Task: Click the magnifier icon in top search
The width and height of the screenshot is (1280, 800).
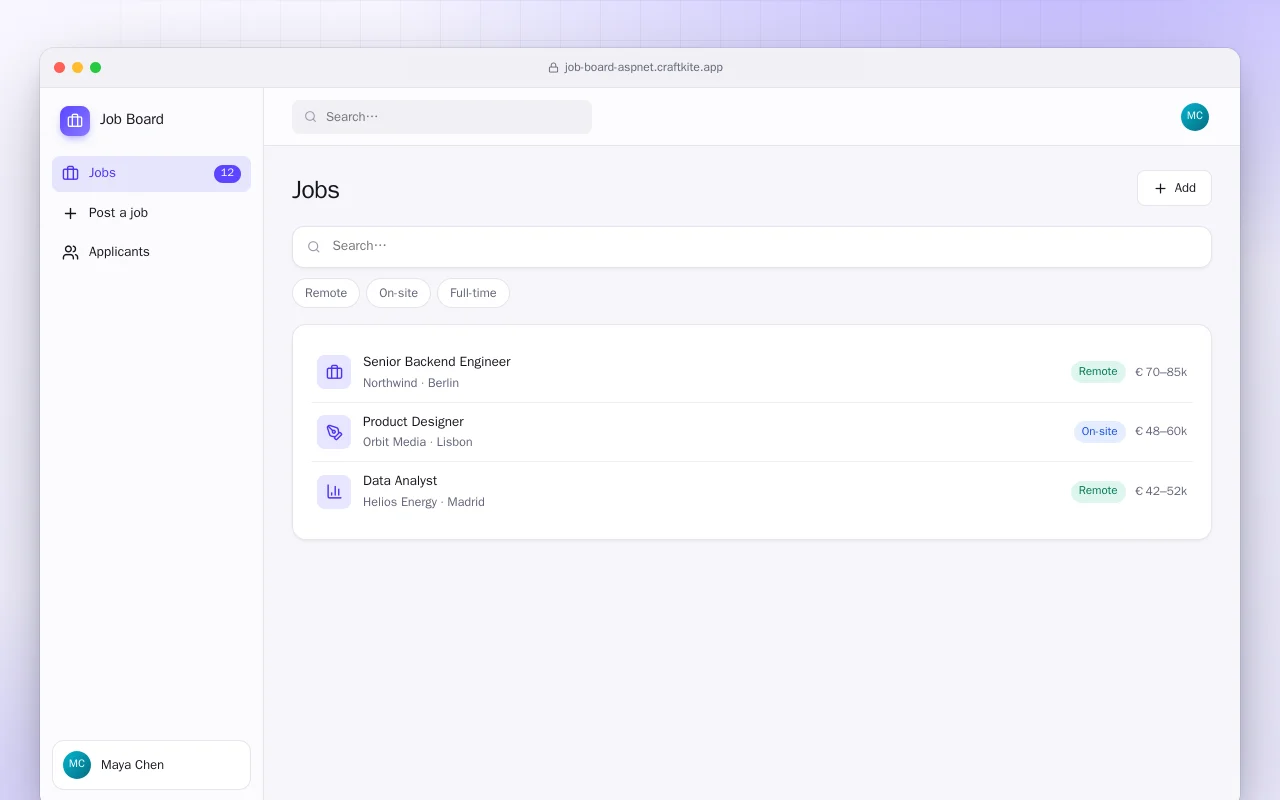Action: pyautogui.click(x=311, y=117)
